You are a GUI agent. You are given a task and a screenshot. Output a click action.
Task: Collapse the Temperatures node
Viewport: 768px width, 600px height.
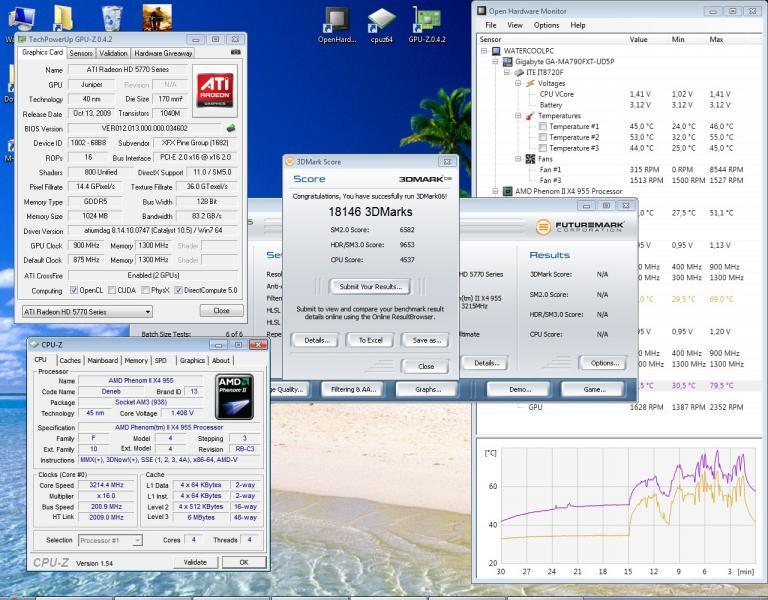[518, 116]
